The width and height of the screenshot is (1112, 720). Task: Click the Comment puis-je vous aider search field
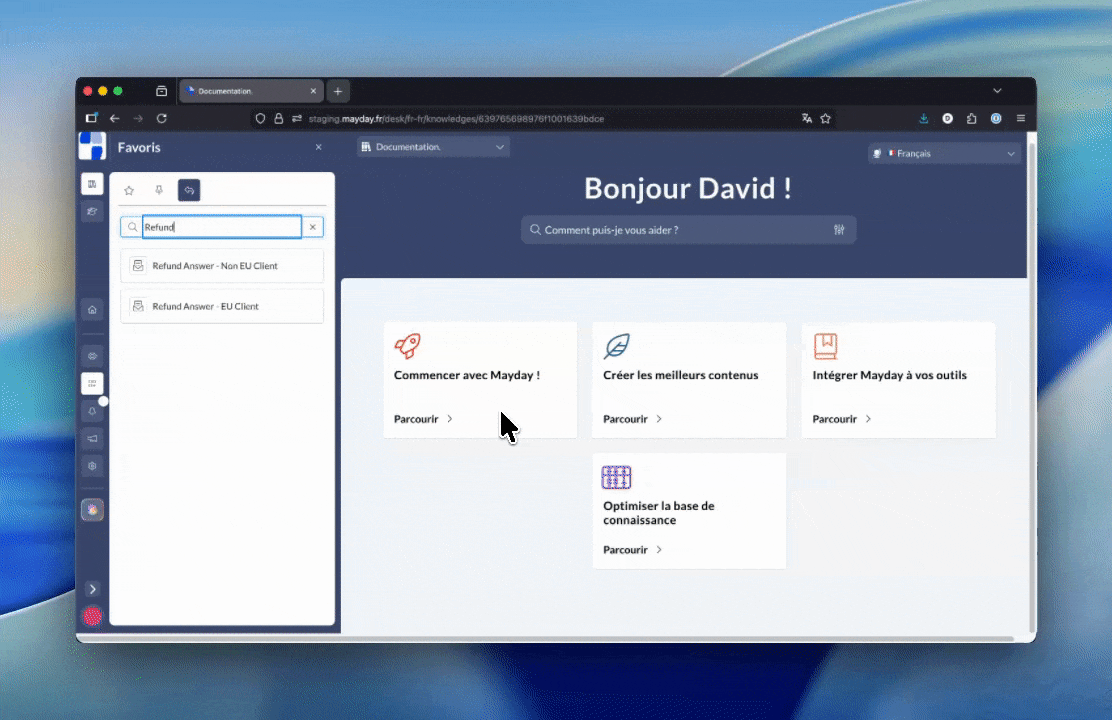pos(680,230)
